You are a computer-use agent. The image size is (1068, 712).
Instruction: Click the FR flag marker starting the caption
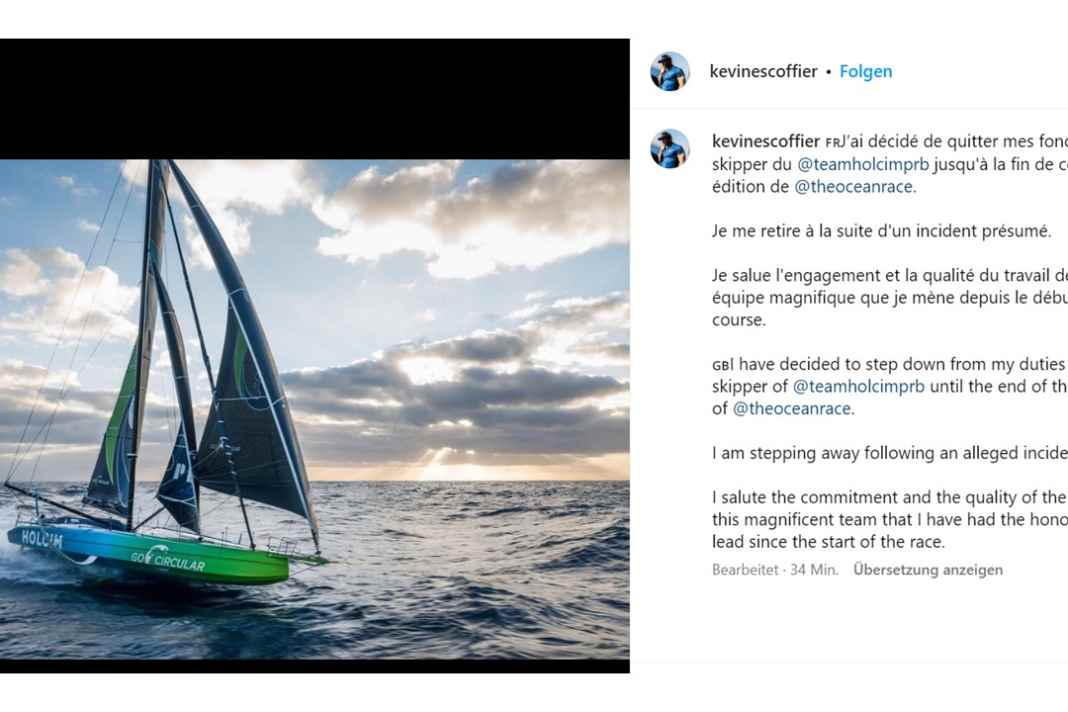pyautogui.click(x=832, y=142)
